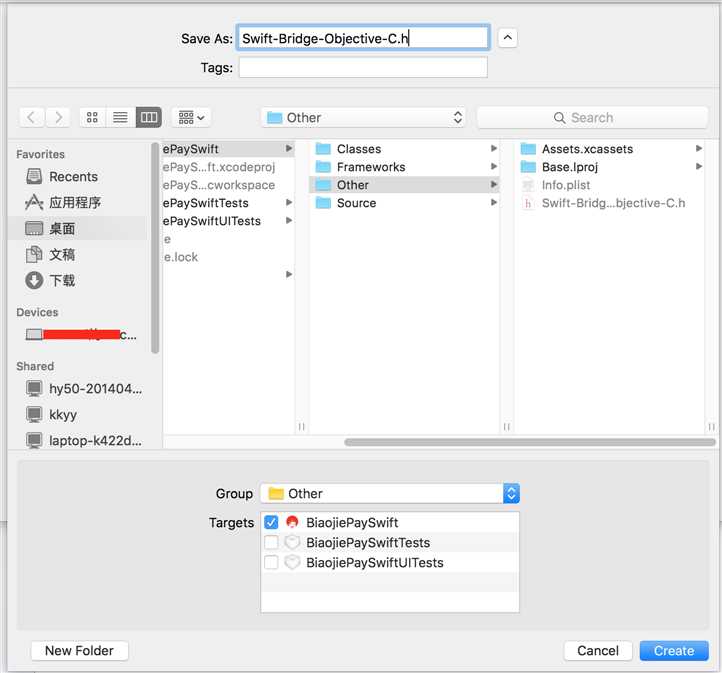Viewport: 722px width, 673px height.
Task: Switch to list view
Action: coord(120,117)
